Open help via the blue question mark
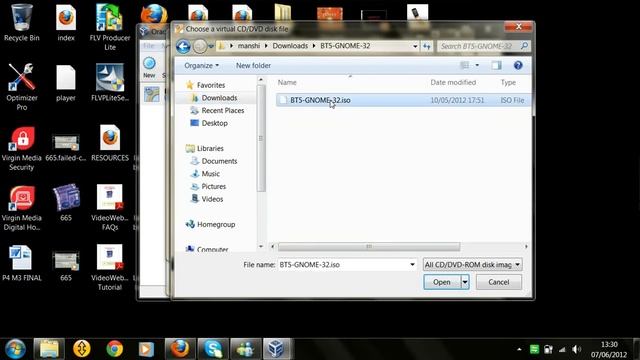The height and width of the screenshot is (360, 640). 518,65
